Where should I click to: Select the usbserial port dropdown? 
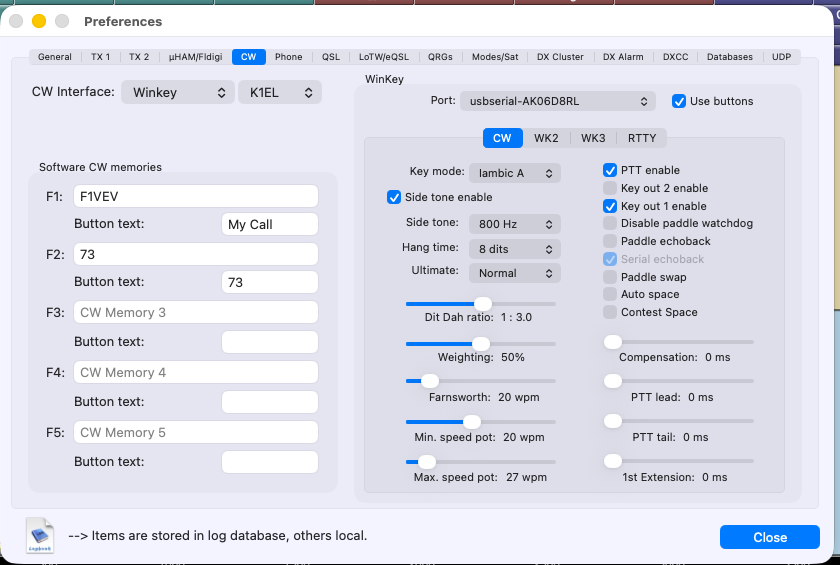[x=558, y=101]
